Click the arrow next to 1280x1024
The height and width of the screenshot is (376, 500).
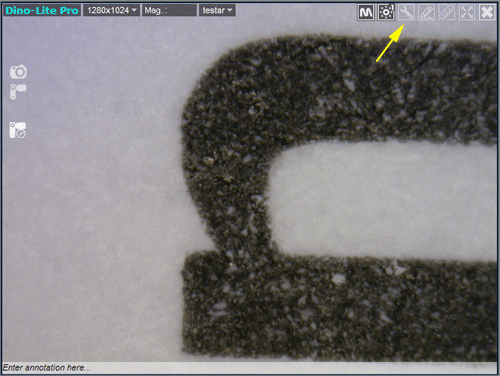pos(134,10)
